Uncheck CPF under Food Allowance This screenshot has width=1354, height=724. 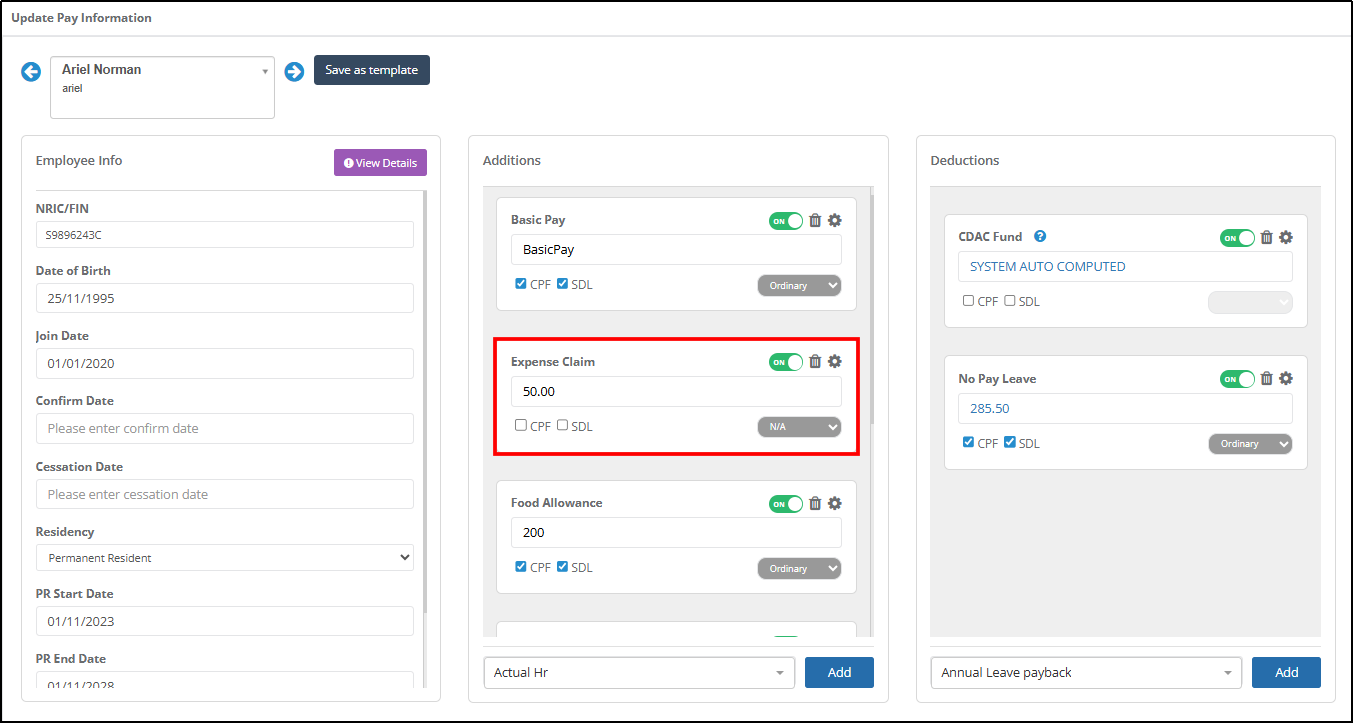pos(521,567)
